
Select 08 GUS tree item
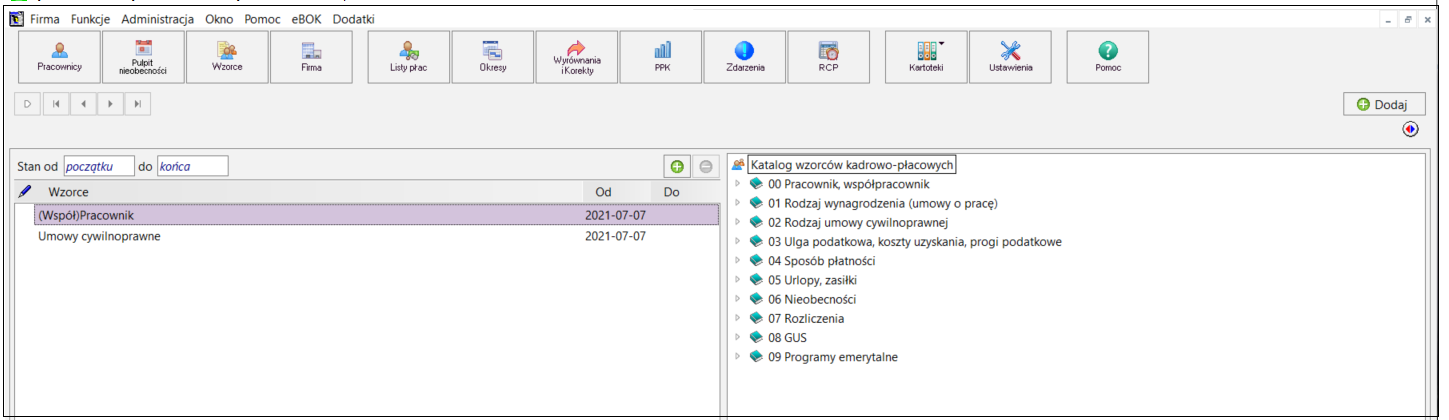pyautogui.click(x=787, y=338)
